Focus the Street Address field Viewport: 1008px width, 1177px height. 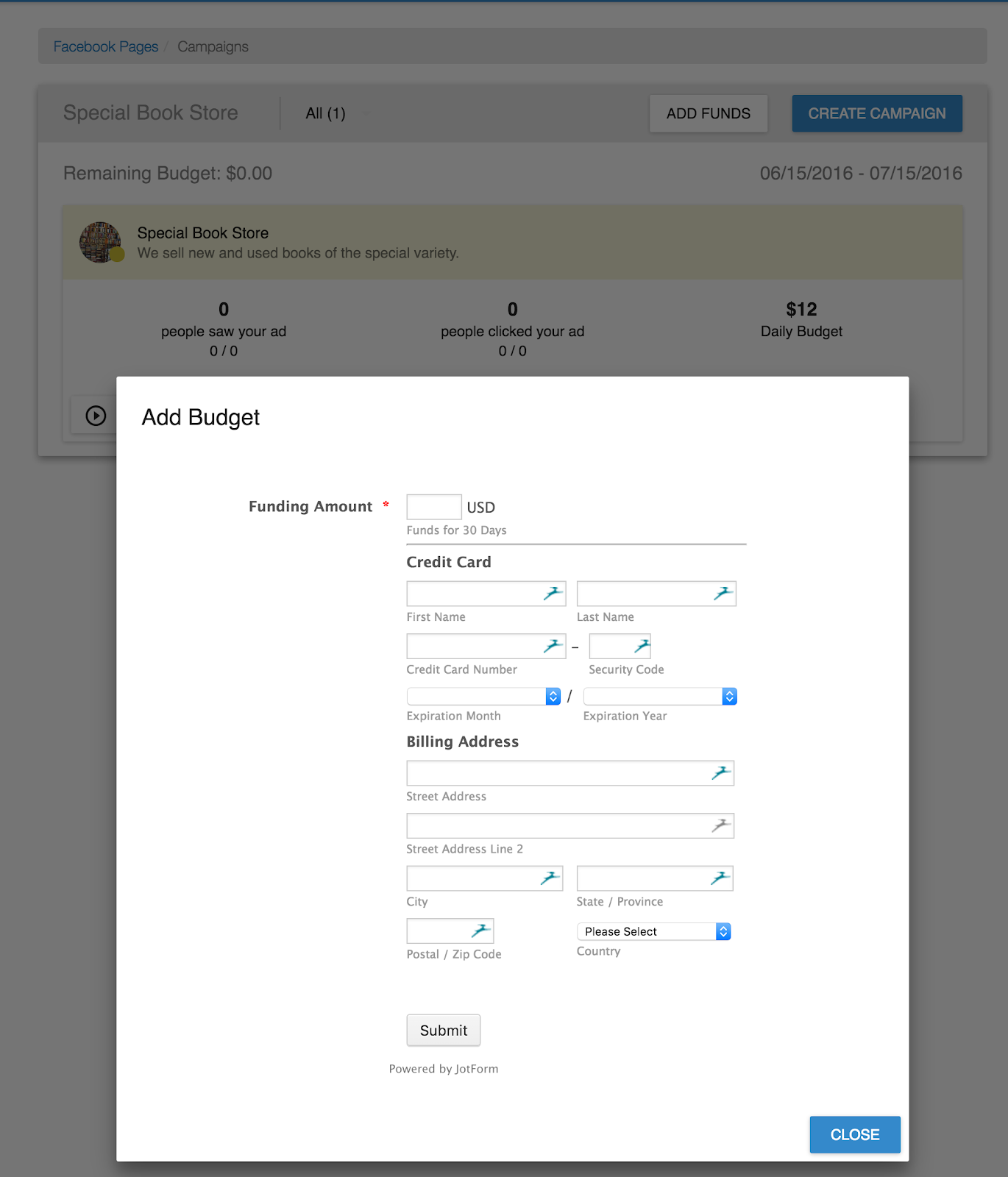point(570,773)
